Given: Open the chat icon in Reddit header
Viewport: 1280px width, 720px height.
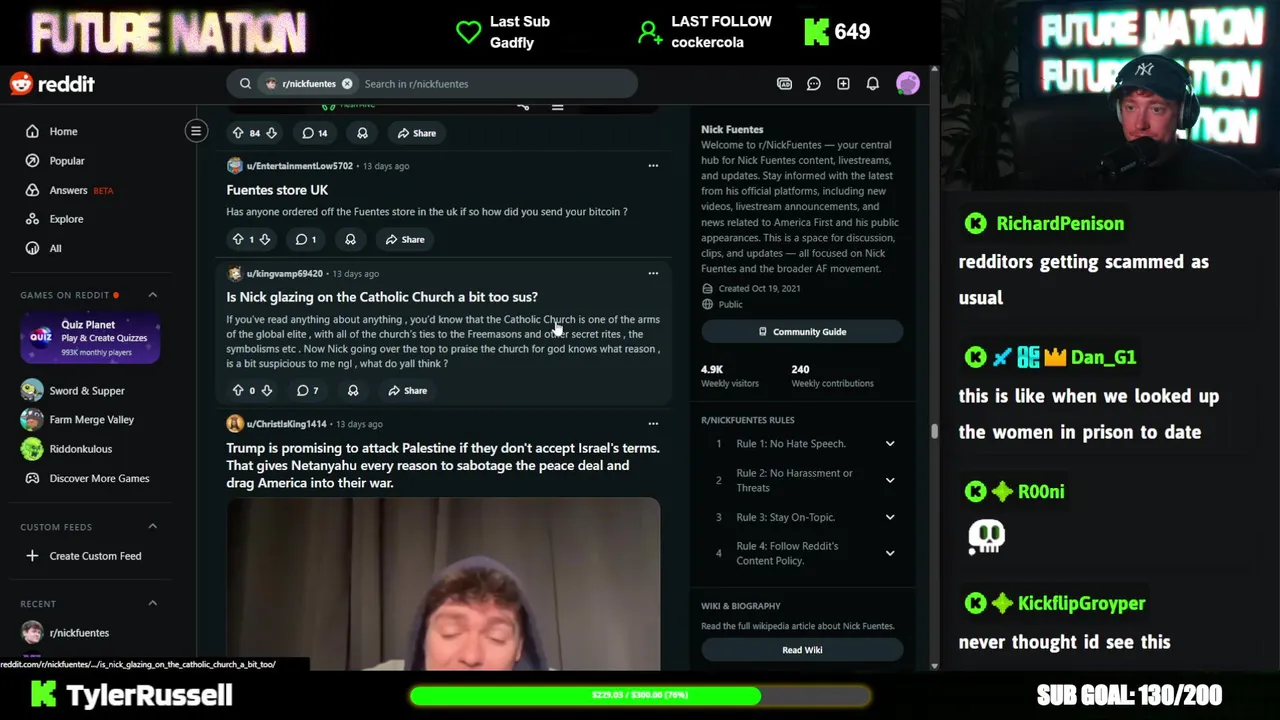Looking at the screenshot, I should coord(814,84).
